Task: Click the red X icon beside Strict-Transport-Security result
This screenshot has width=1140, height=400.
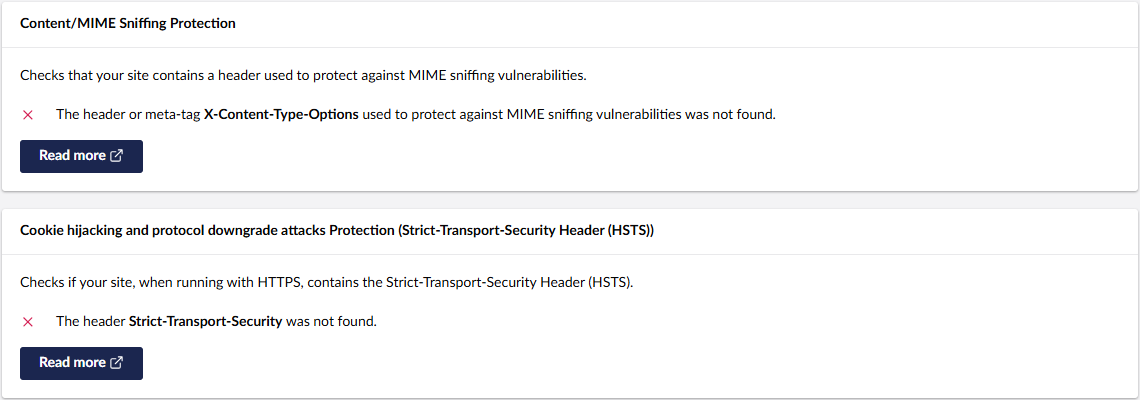Action: coord(28,321)
